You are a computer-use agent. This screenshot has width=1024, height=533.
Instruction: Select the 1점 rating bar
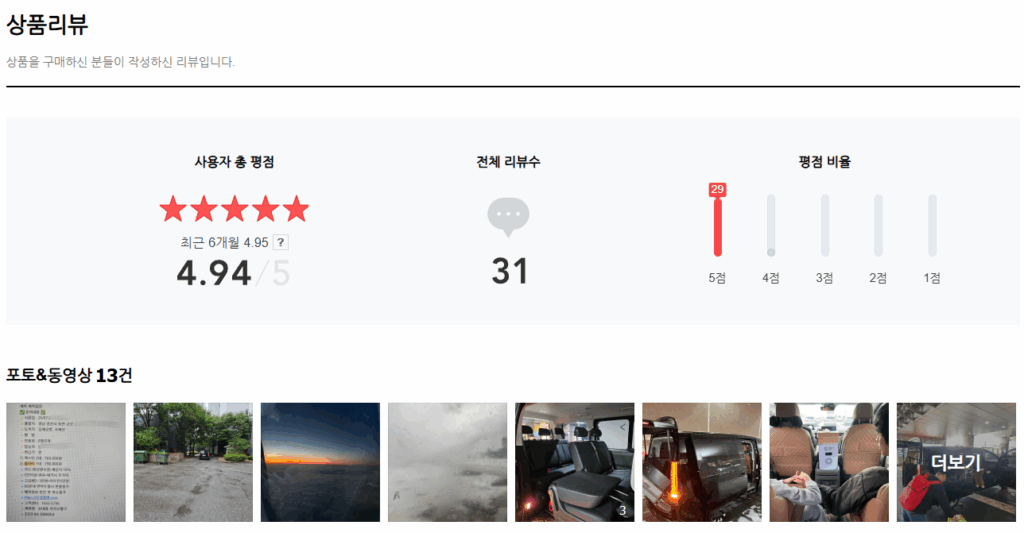coord(932,226)
